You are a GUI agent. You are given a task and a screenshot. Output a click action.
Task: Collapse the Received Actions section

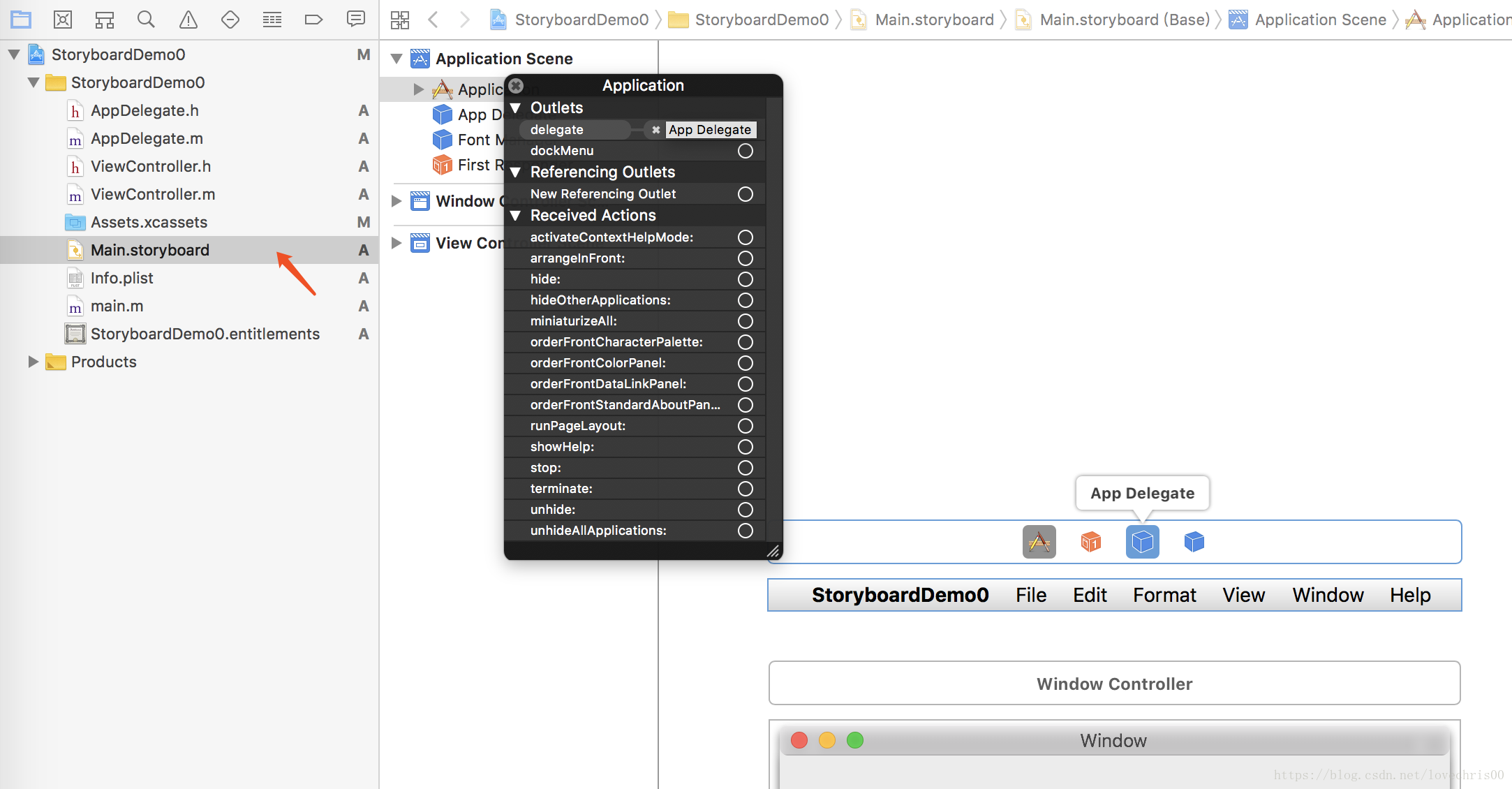pos(516,216)
